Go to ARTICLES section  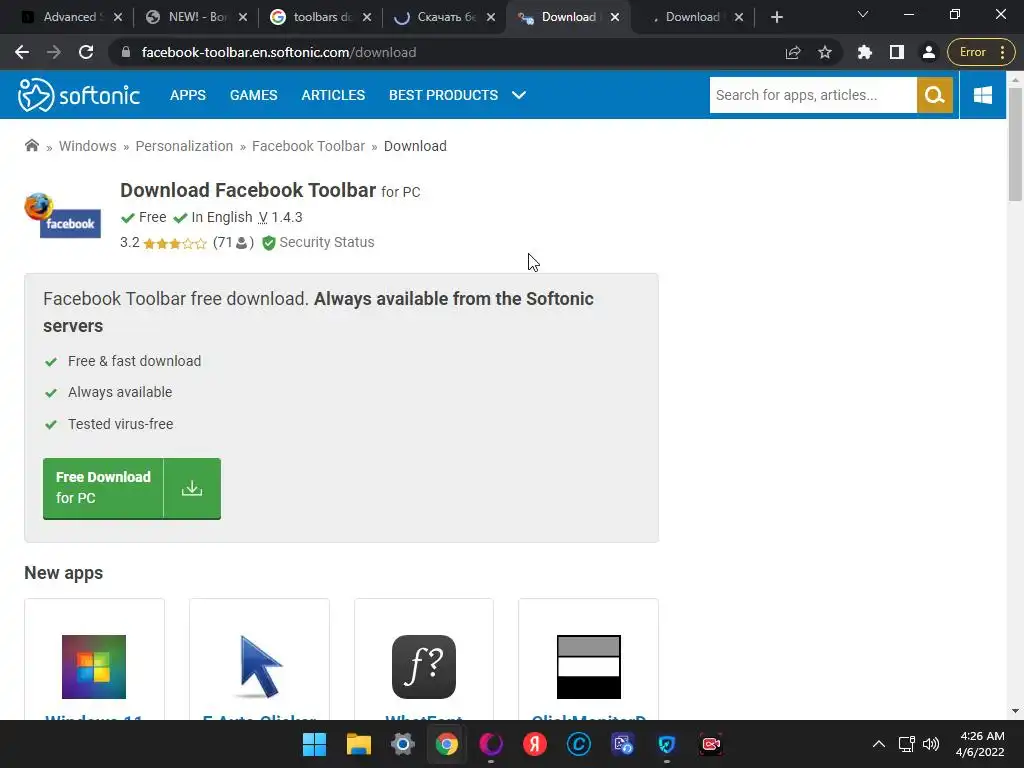pyautogui.click(x=333, y=95)
